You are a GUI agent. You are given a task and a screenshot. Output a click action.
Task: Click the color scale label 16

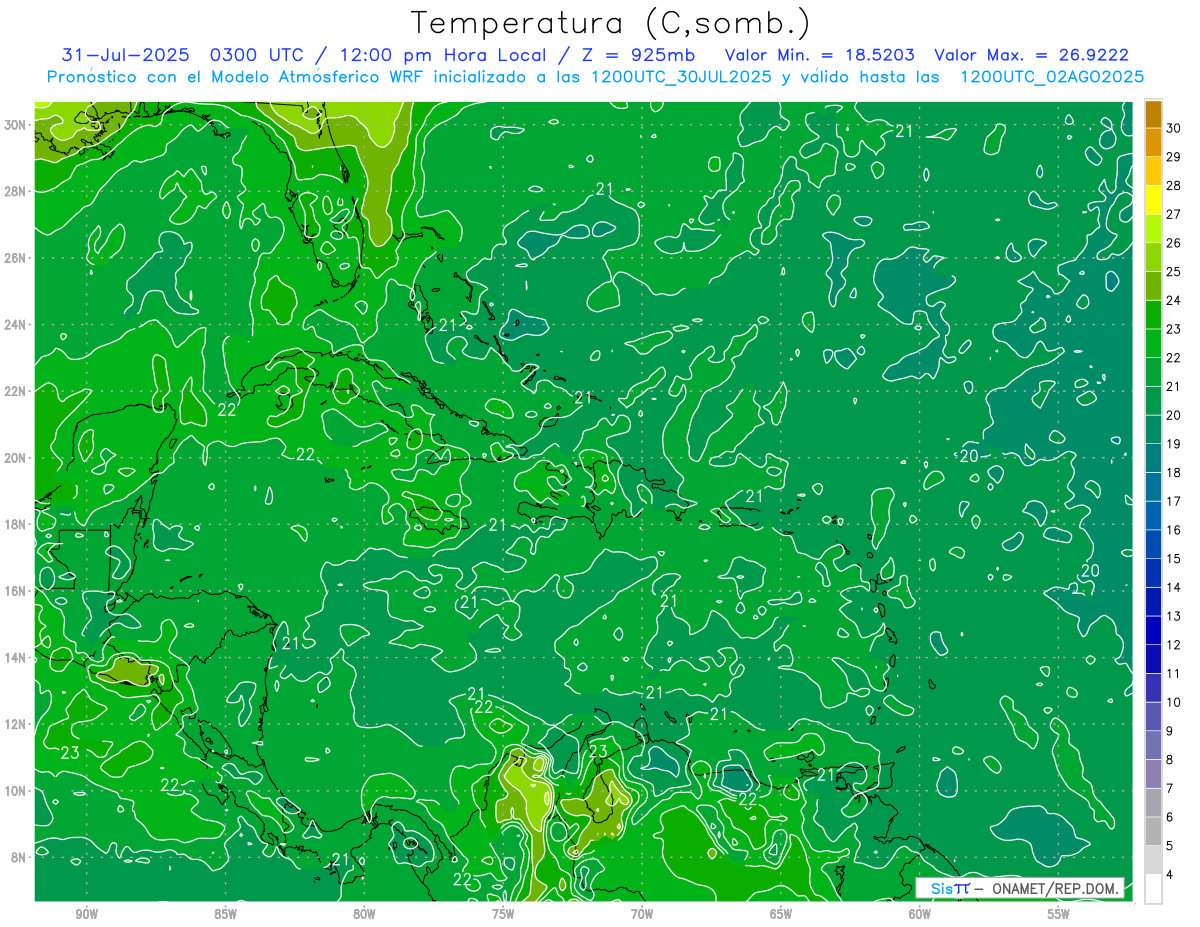coord(1174,530)
